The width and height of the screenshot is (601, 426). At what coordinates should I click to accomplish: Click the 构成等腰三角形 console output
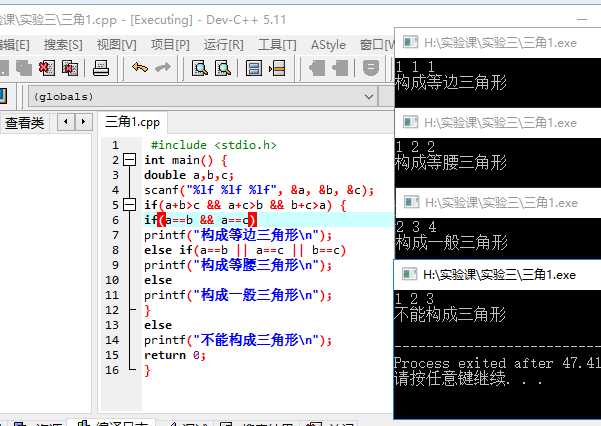[x=451, y=163]
